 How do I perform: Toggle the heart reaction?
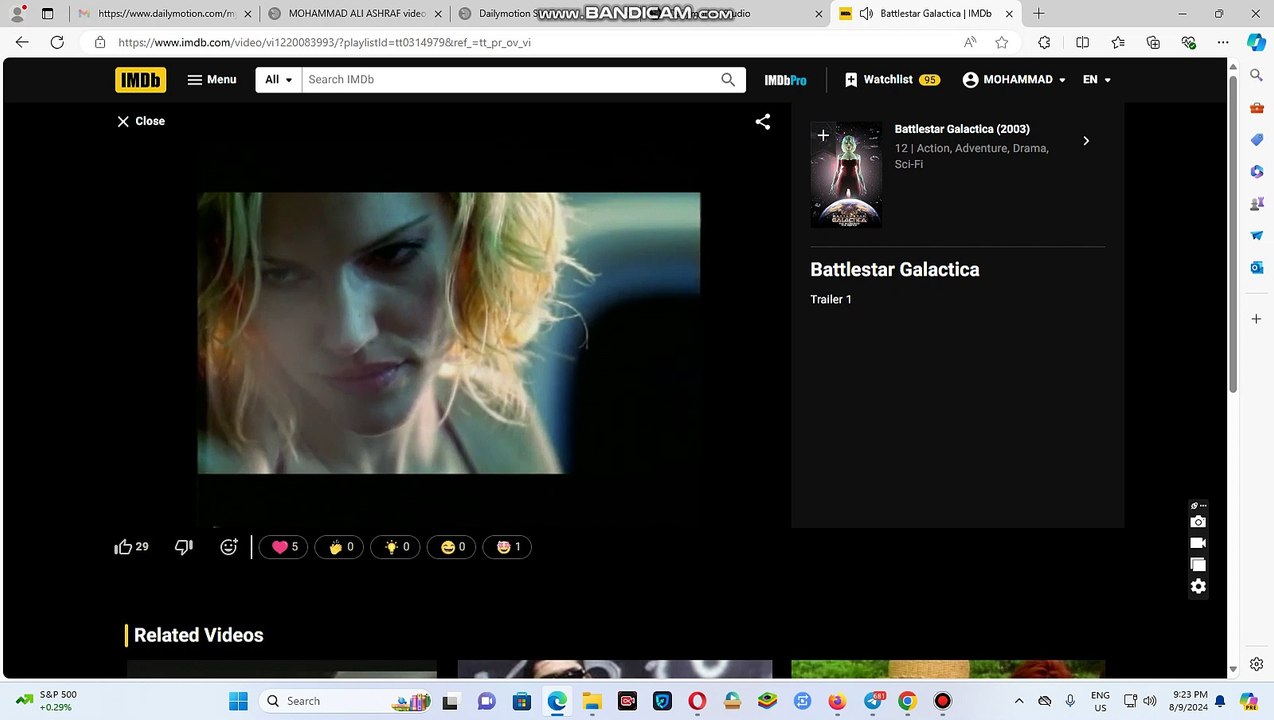coord(284,547)
